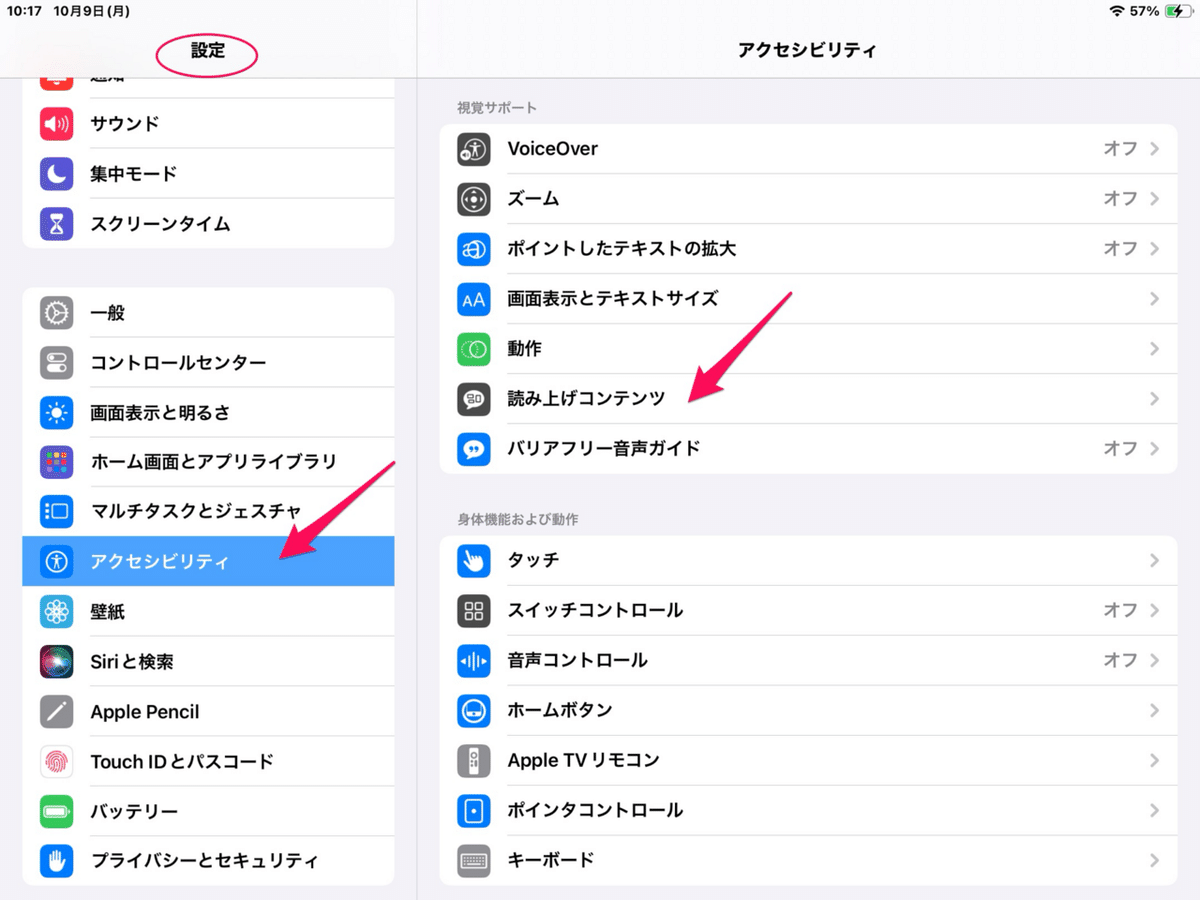Tap the Multitasking and Gestures icon
Screen dimensions: 1200x900
pos(57,512)
